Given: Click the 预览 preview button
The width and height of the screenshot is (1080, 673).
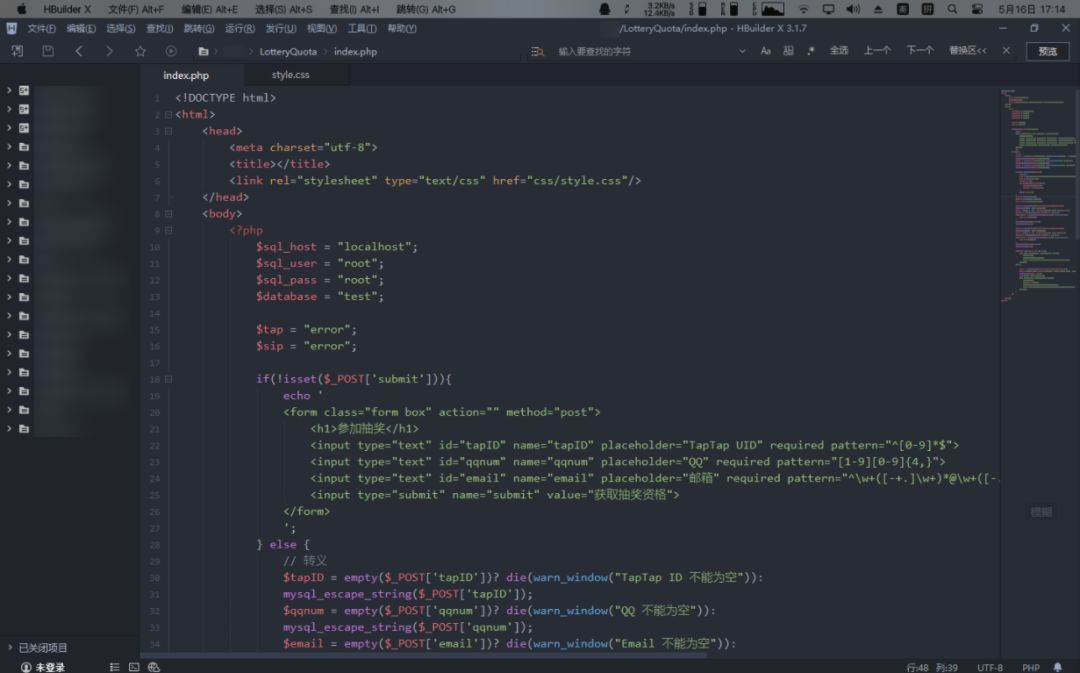Looking at the screenshot, I should tap(1047, 51).
